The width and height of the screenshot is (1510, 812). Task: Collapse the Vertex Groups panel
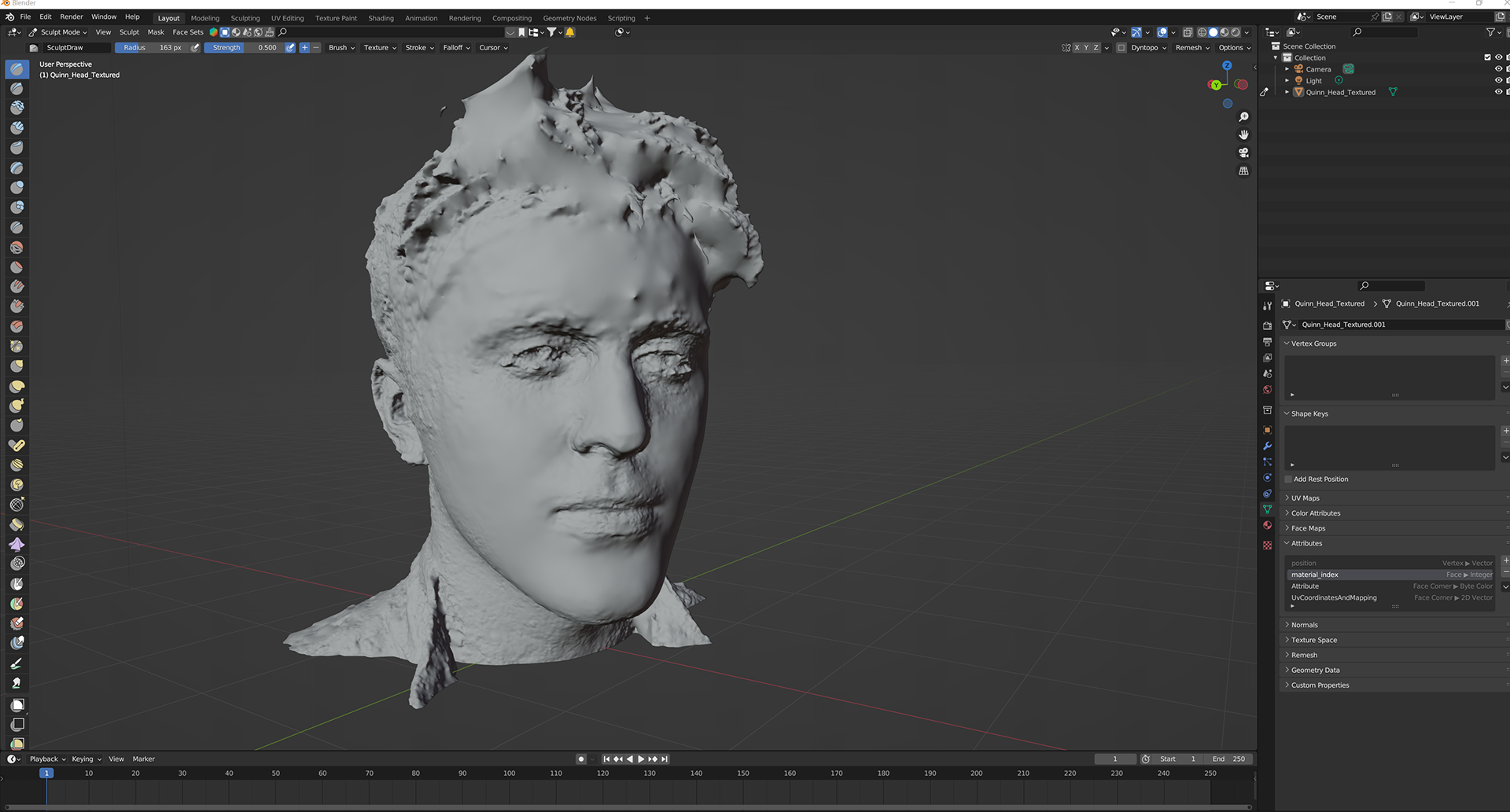(x=1313, y=344)
